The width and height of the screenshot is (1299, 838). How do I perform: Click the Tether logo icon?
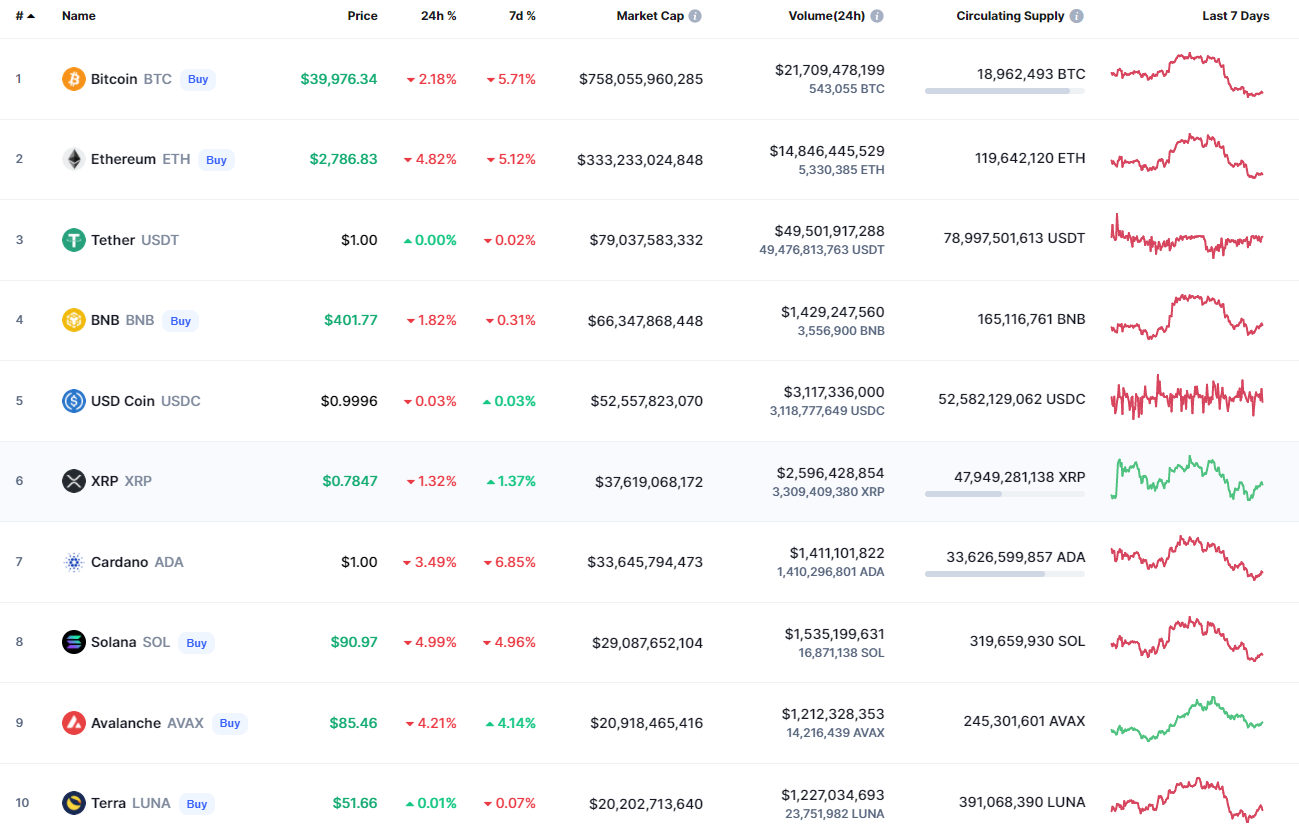[x=74, y=240]
